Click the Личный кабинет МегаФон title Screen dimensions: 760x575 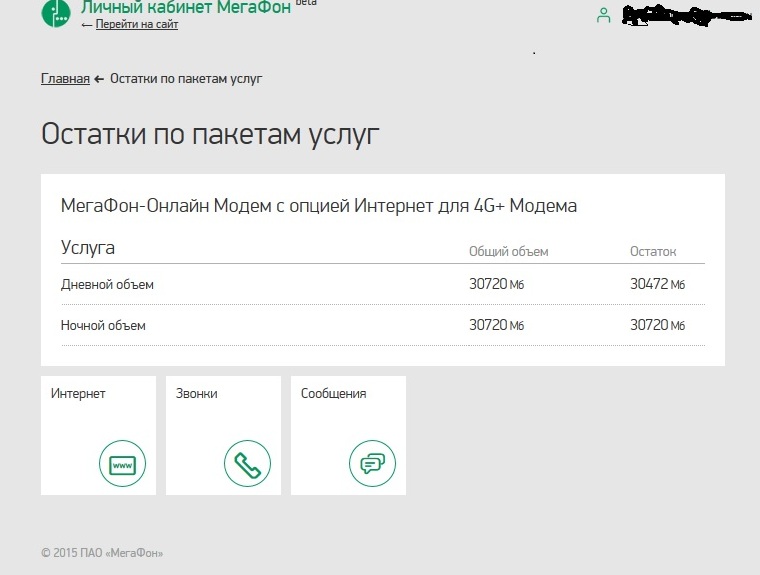tap(185, 7)
